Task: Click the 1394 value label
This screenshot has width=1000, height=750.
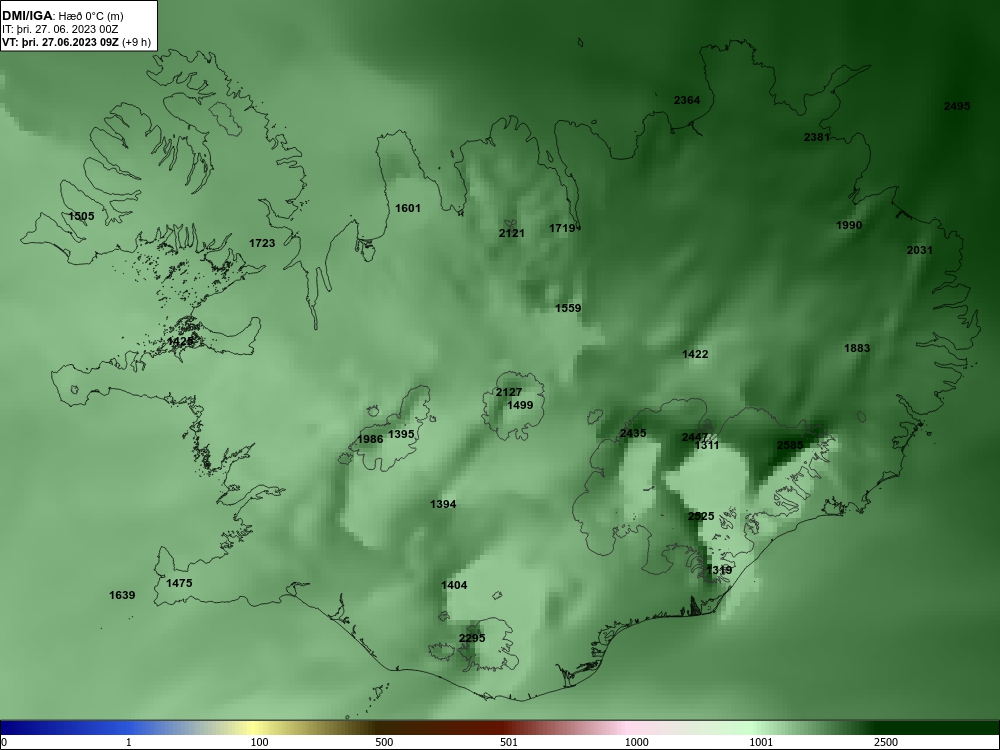Action: point(443,504)
